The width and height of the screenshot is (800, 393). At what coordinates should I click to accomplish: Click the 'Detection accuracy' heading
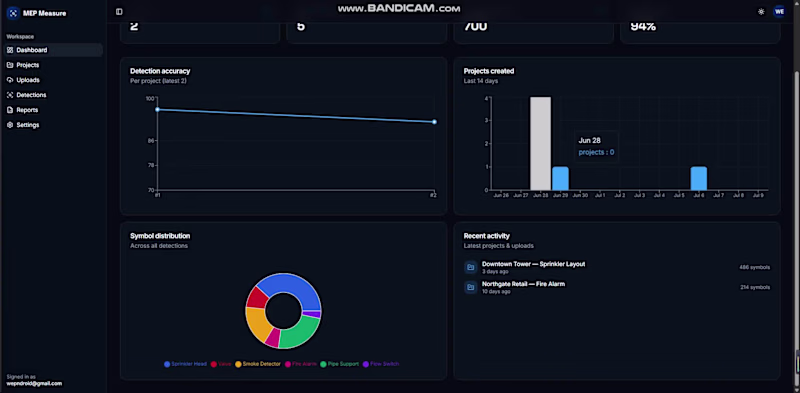160,71
